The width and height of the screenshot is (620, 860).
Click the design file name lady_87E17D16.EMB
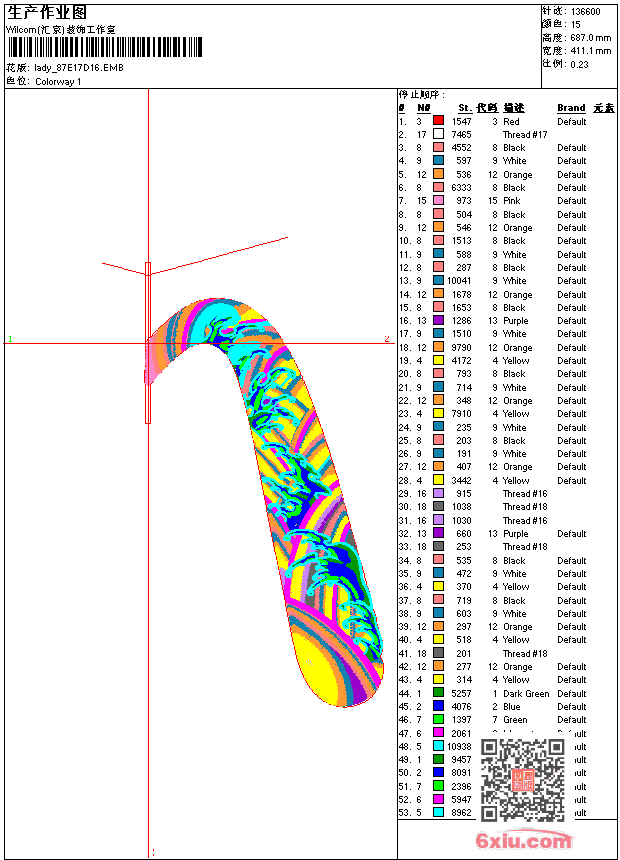pyautogui.click(x=79, y=68)
